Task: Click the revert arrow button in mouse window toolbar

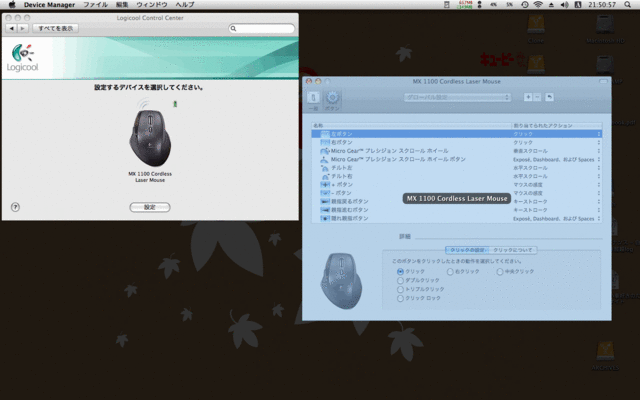Action: pos(549,97)
